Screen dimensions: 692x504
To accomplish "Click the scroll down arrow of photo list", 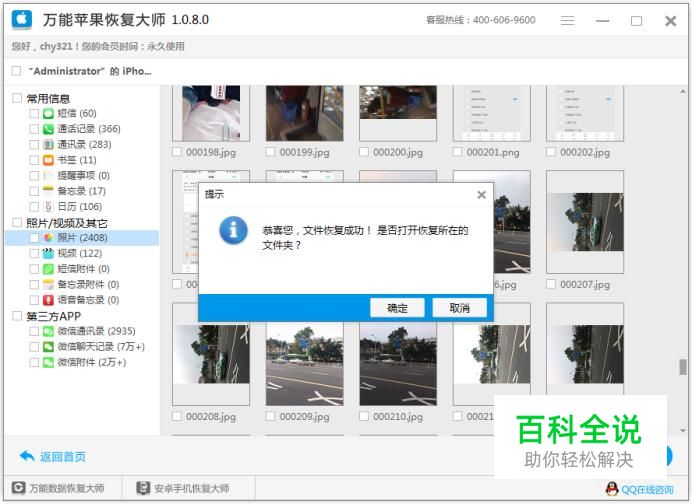I will point(683,430).
